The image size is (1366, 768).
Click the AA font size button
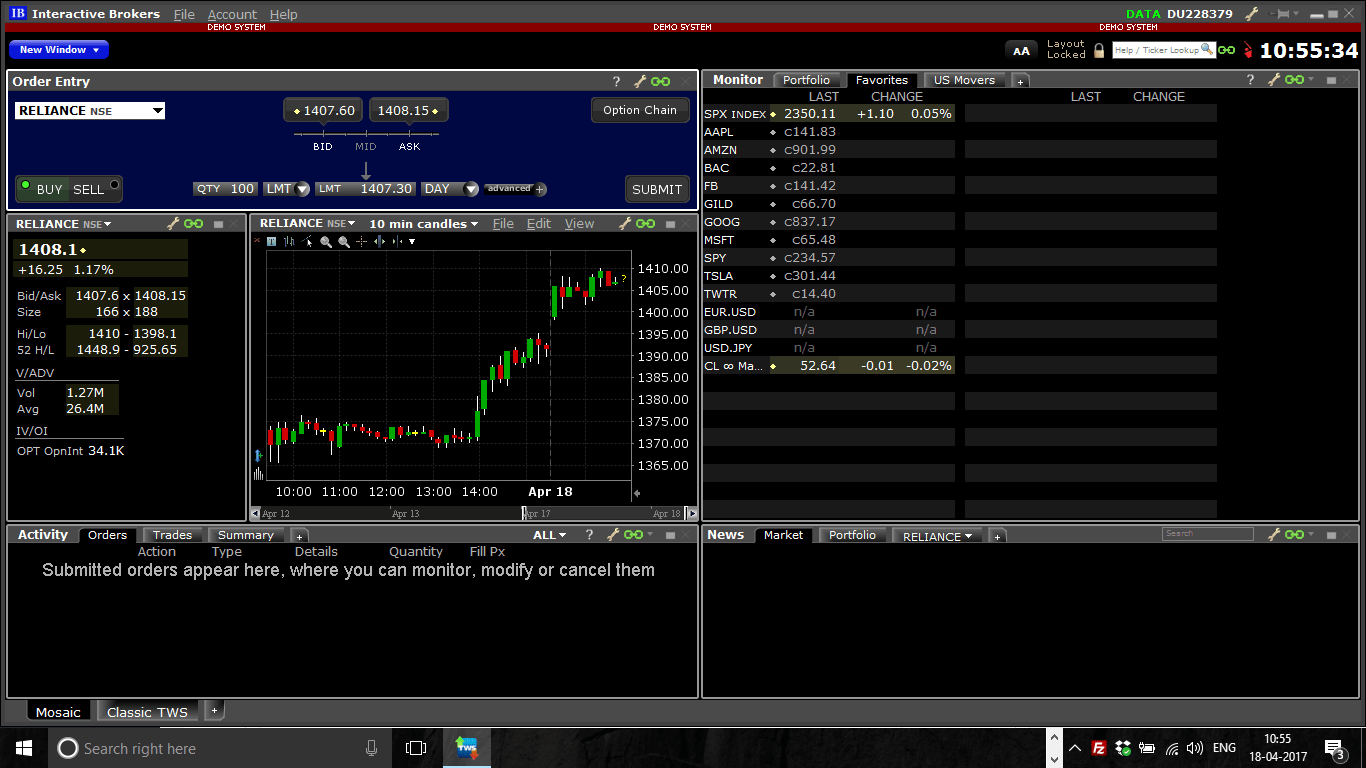coord(1021,50)
